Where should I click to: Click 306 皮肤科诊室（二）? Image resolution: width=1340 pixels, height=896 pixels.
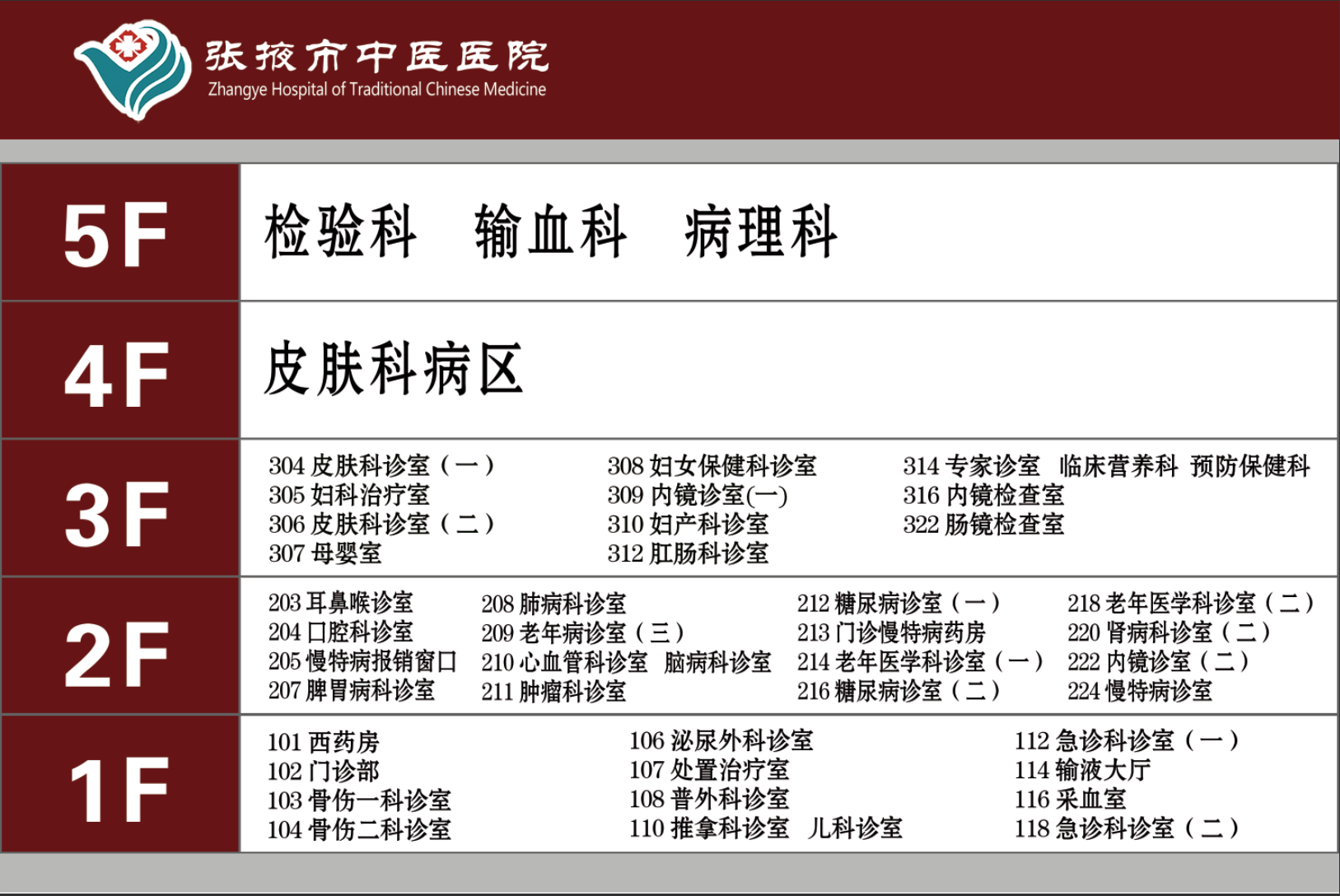[382, 524]
